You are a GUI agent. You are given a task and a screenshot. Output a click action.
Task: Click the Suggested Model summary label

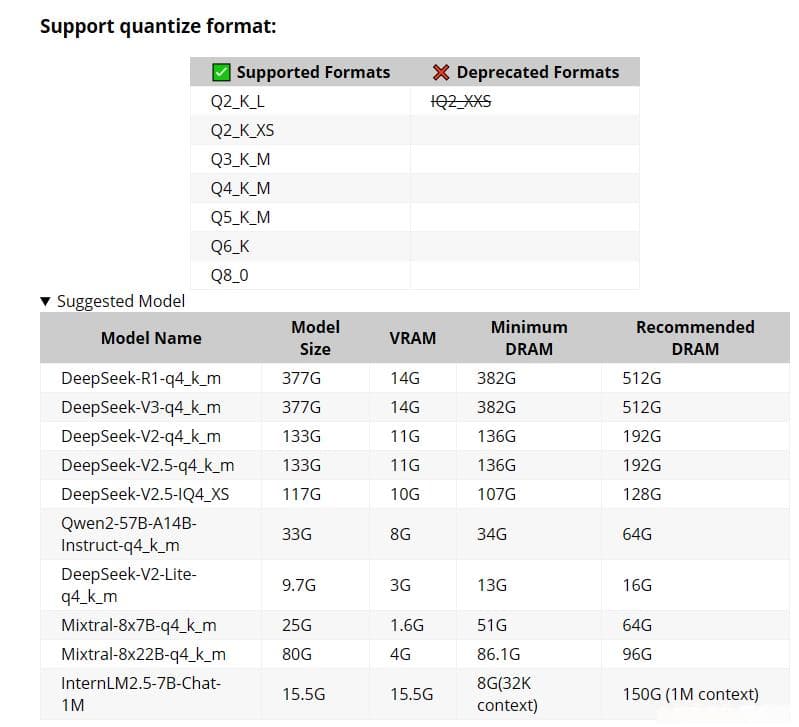(x=121, y=301)
